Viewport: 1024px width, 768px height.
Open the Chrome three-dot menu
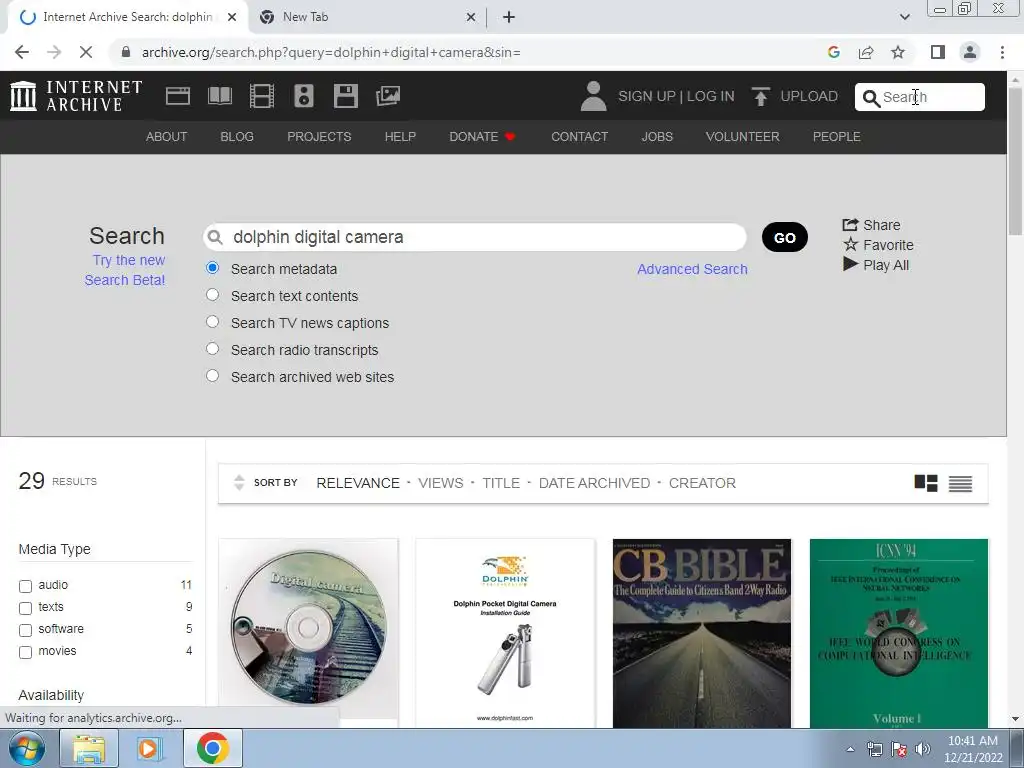pyautogui.click(x=1002, y=52)
